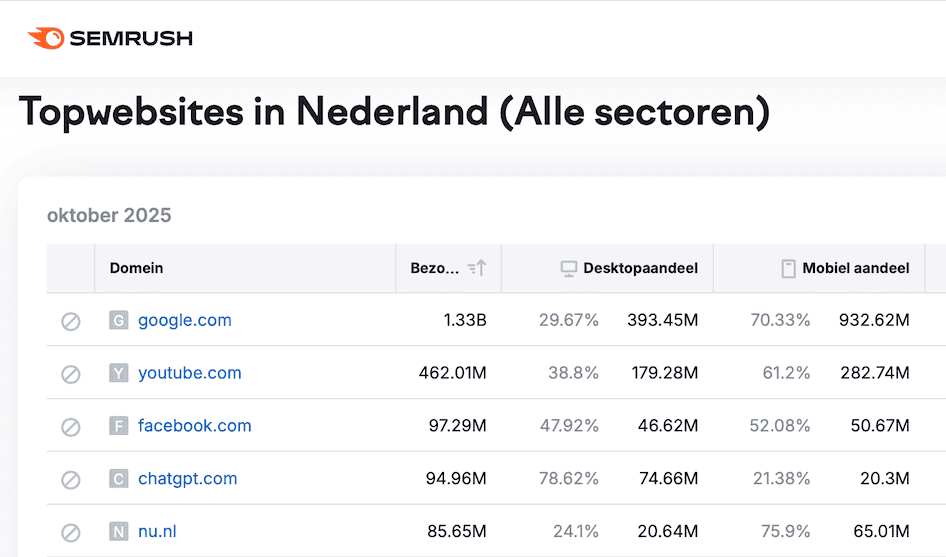Select desktop share 38.8% for youtube.com
This screenshot has width=946, height=557.
[x=573, y=373]
